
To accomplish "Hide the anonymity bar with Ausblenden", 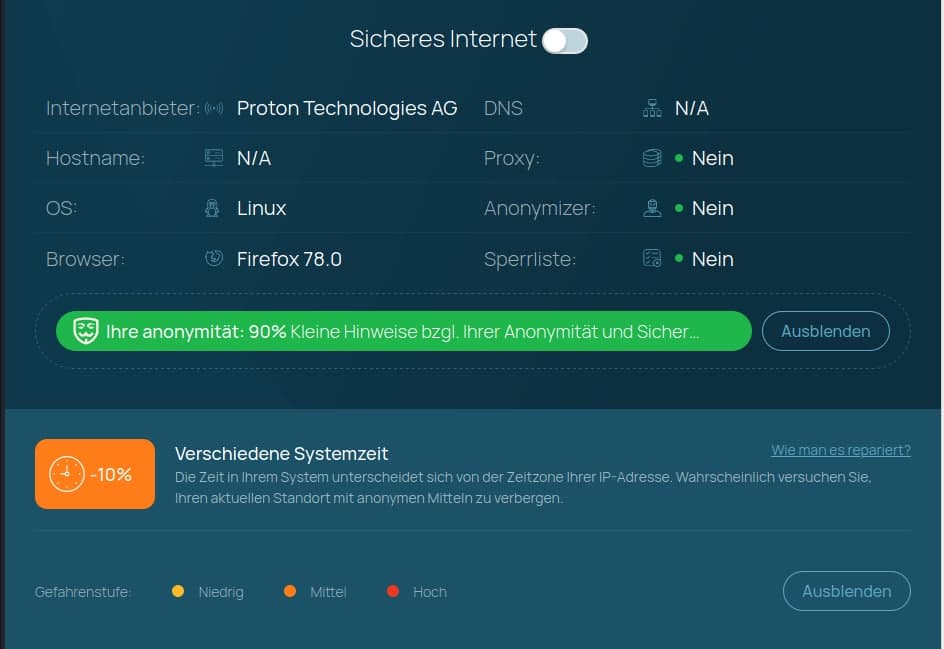I will click(825, 331).
